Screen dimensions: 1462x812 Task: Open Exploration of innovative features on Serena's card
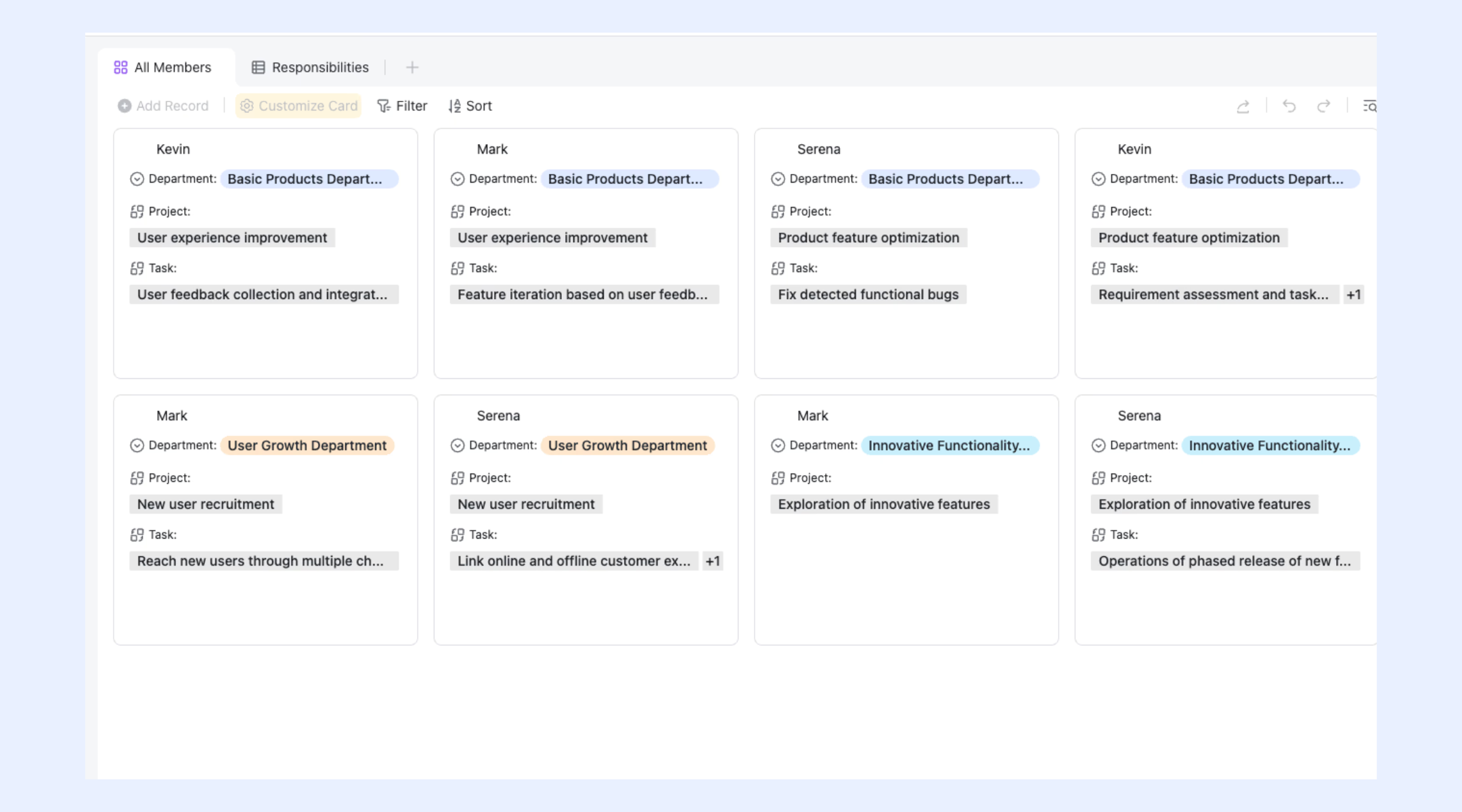click(x=1205, y=505)
